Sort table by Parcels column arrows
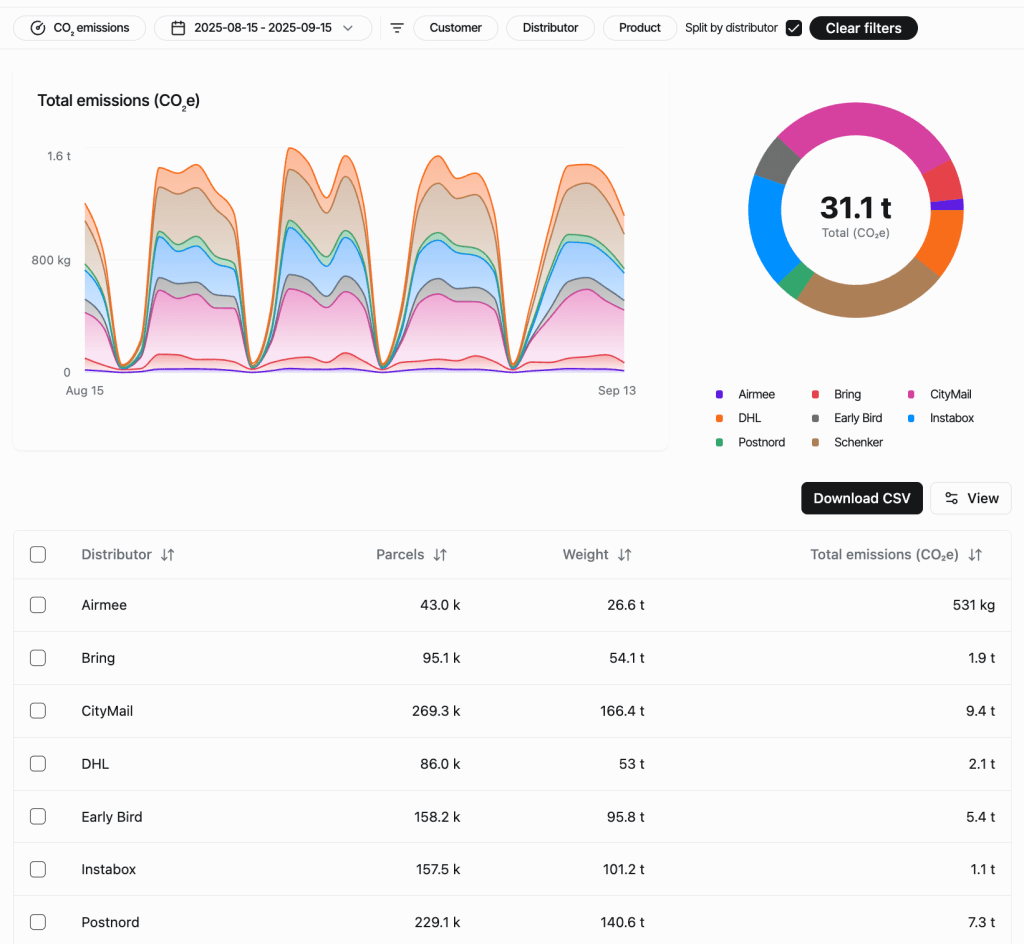 pos(440,555)
